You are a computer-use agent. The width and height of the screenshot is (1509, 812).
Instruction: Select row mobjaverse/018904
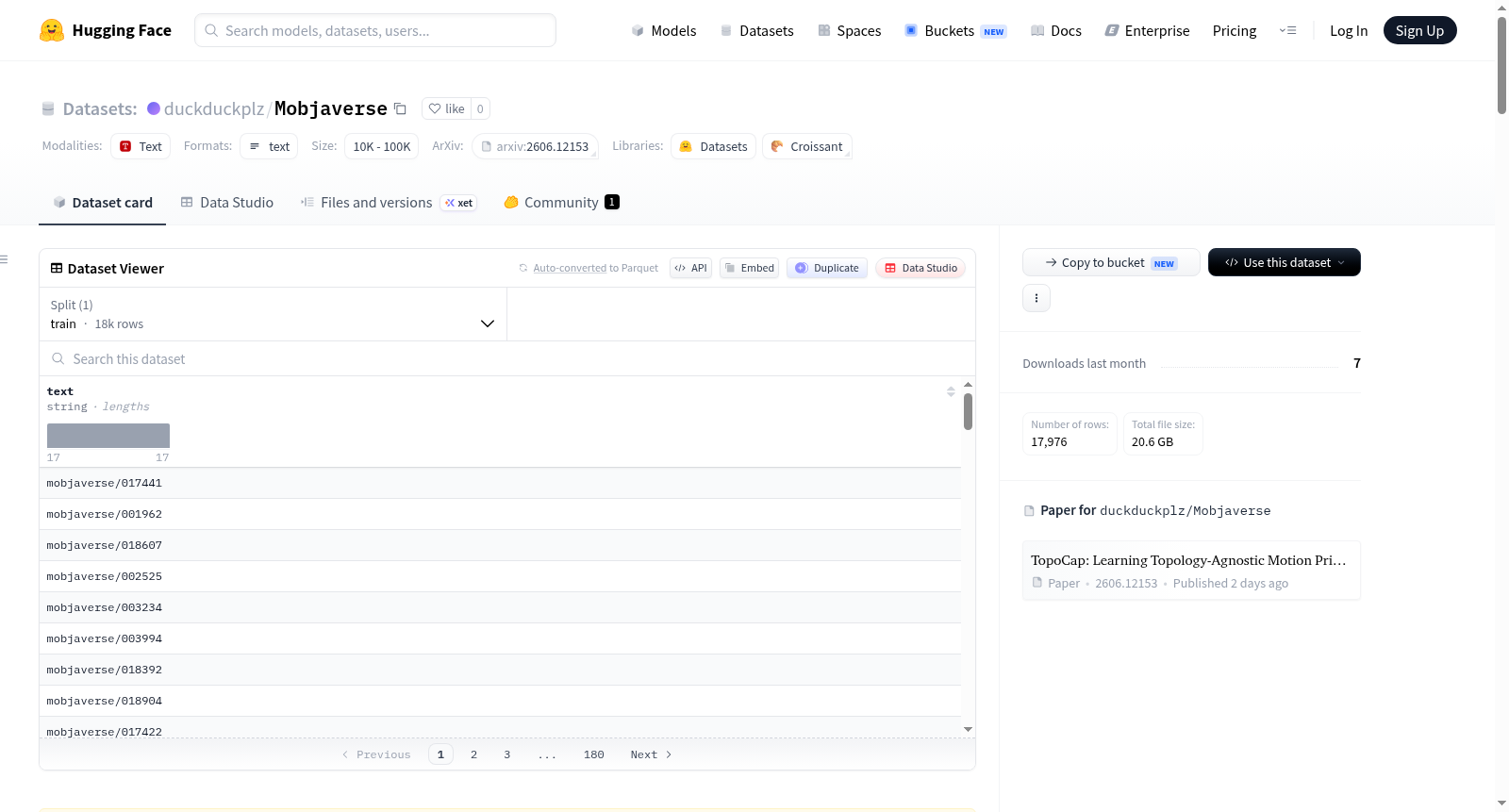(500, 701)
